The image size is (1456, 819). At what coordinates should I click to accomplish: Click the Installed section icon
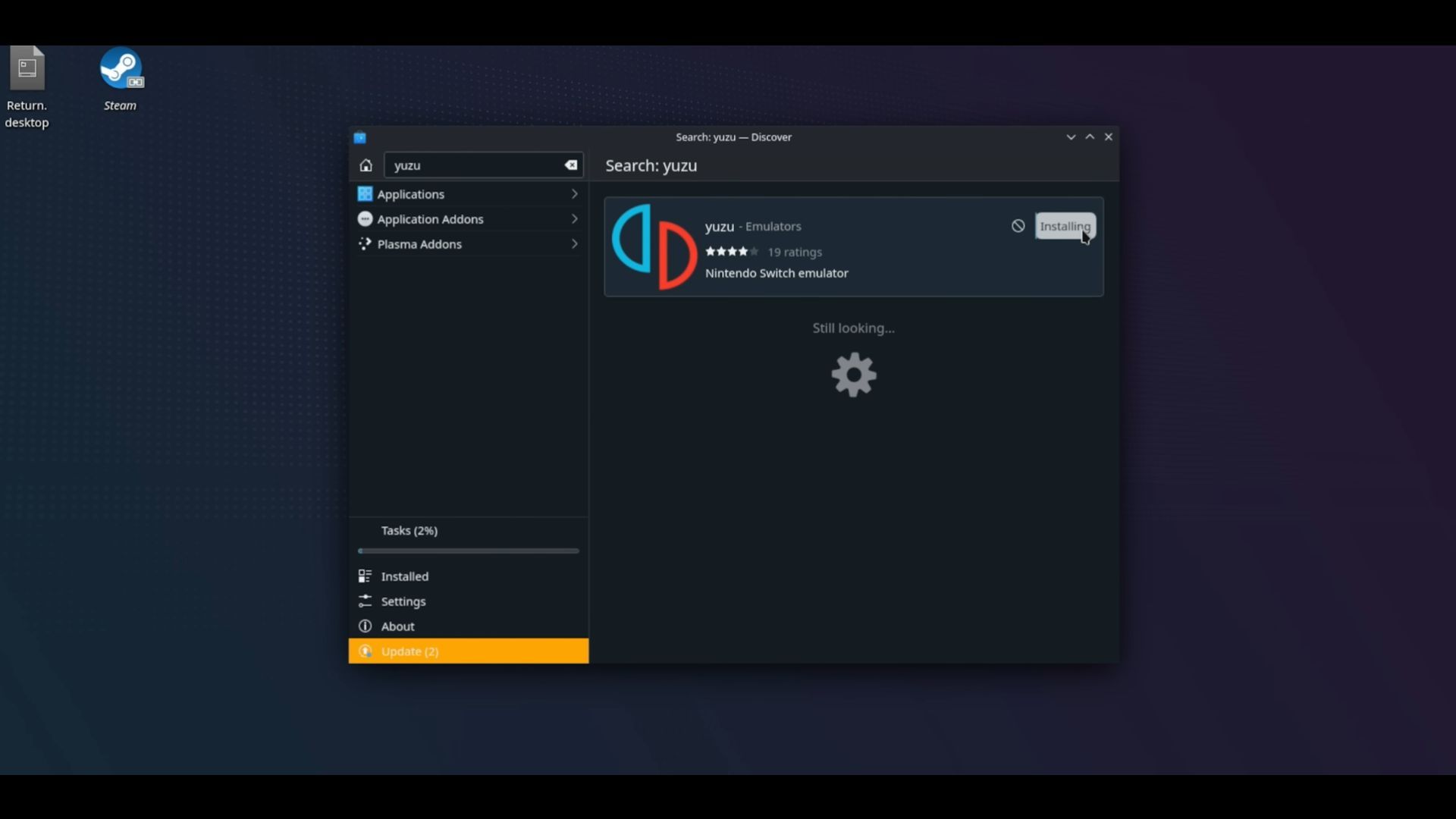364,575
